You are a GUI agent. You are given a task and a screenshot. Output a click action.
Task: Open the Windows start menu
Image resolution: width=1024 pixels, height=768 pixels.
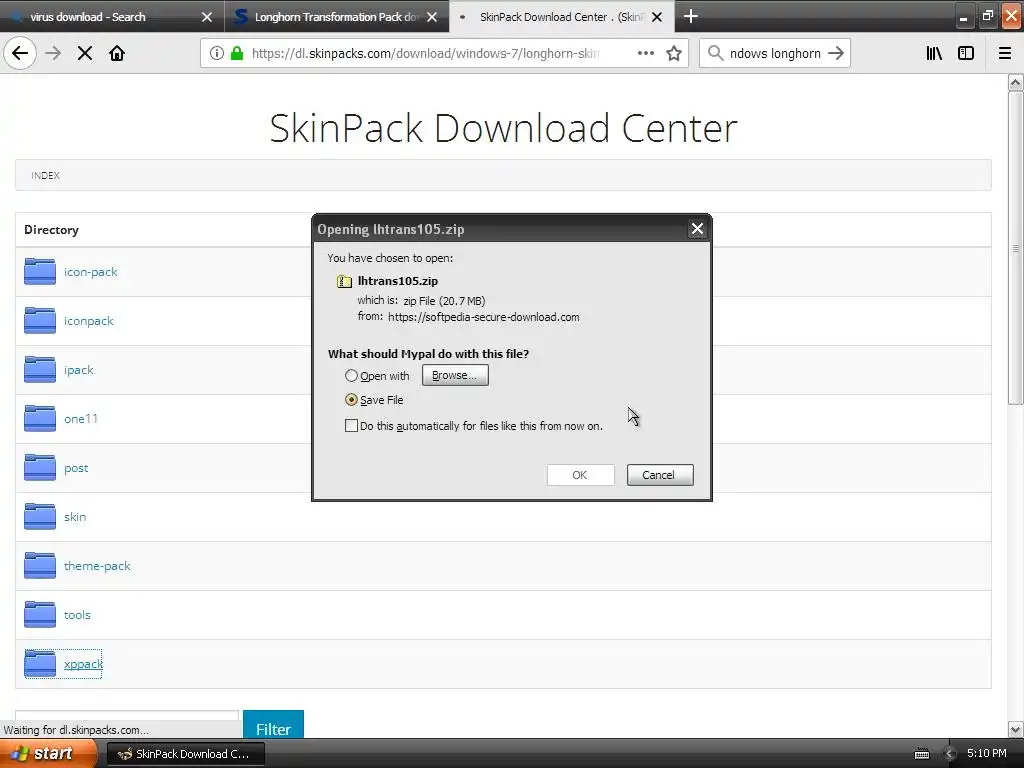click(x=48, y=754)
